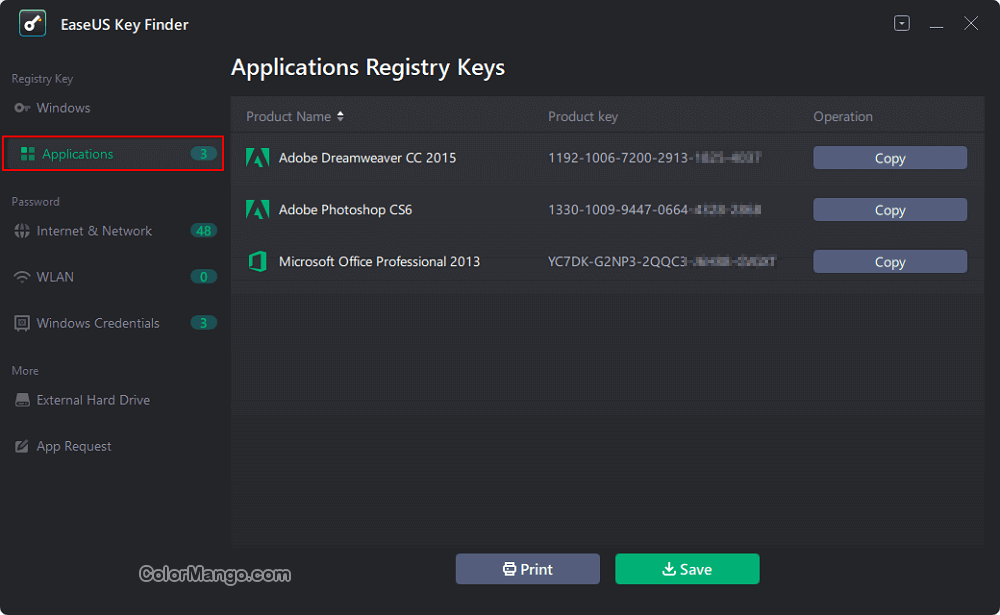Select the Adobe Photoshop CS6 name
1000x615 pixels.
point(346,209)
